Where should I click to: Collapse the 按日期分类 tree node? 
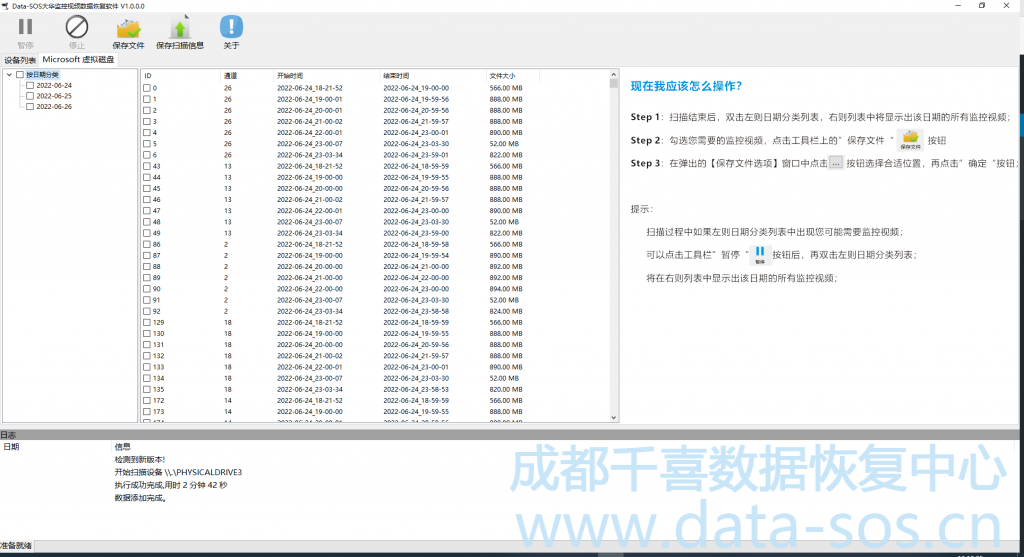pyautogui.click(x=9, y=75)
